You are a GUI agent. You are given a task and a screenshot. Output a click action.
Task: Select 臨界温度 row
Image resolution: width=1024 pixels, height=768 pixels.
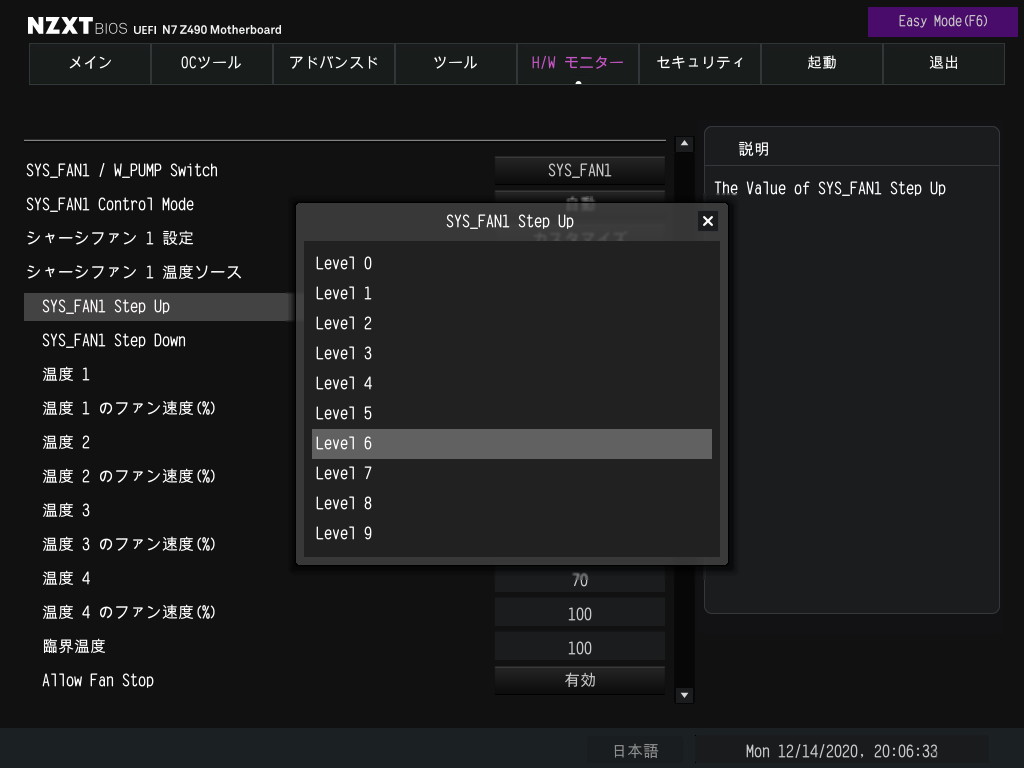[74, 647]
